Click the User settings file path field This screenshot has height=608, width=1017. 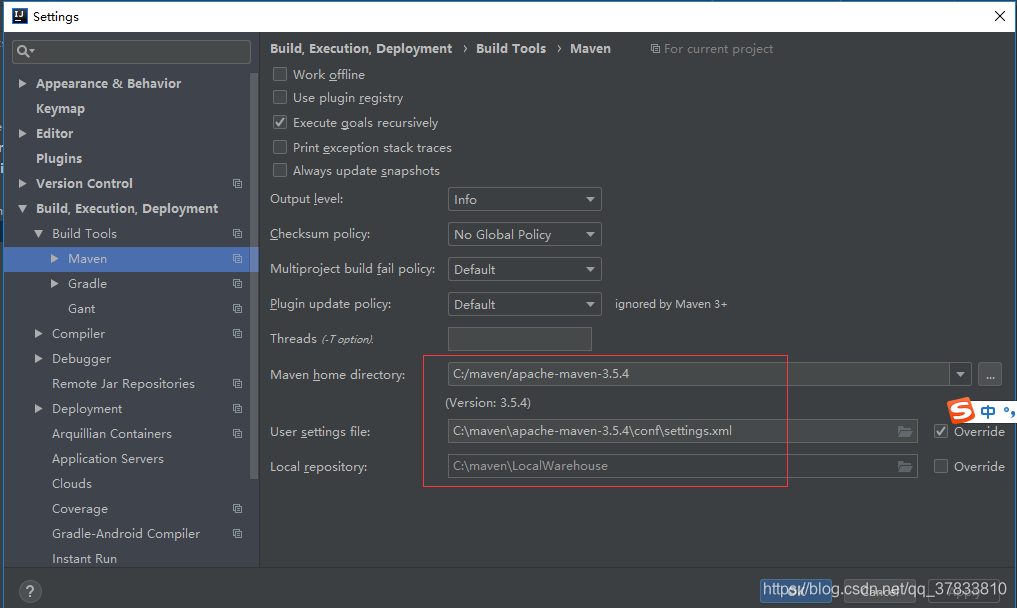[682, 432]
